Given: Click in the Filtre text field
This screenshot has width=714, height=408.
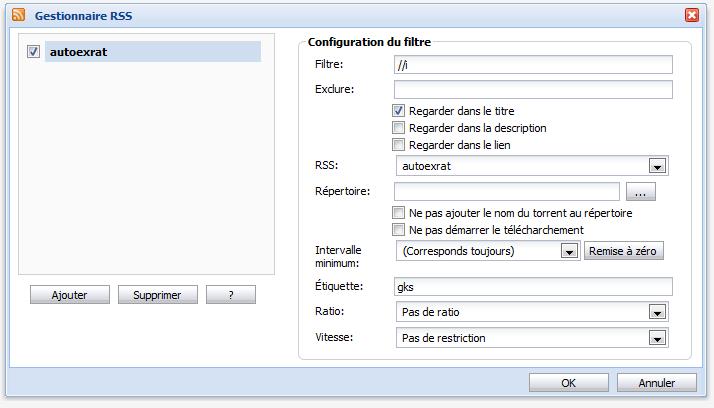Looking at the screenshot, I should [532, 65].
